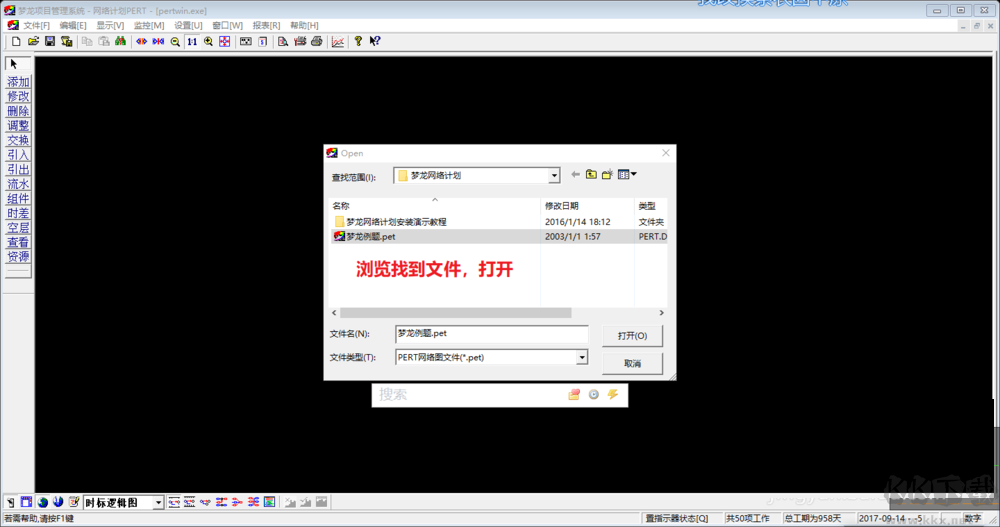Click the 引入 sidebar button

tap(18, 155)
